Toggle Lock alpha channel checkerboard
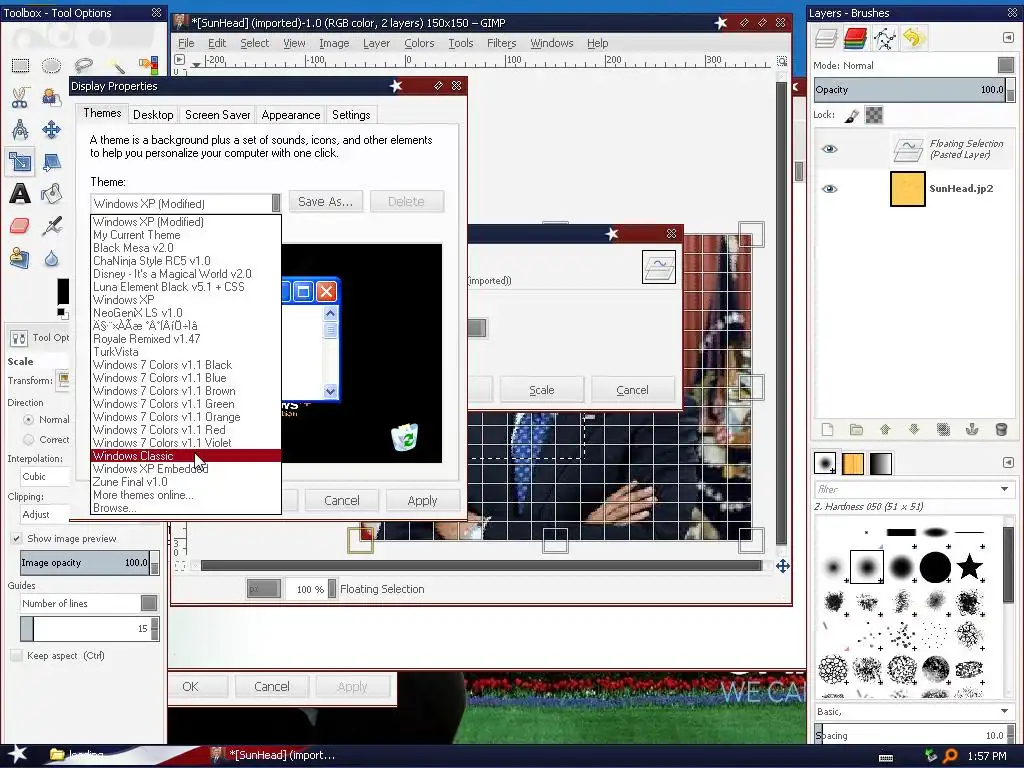The image size is (1024, 768). [x=874, y=116]
